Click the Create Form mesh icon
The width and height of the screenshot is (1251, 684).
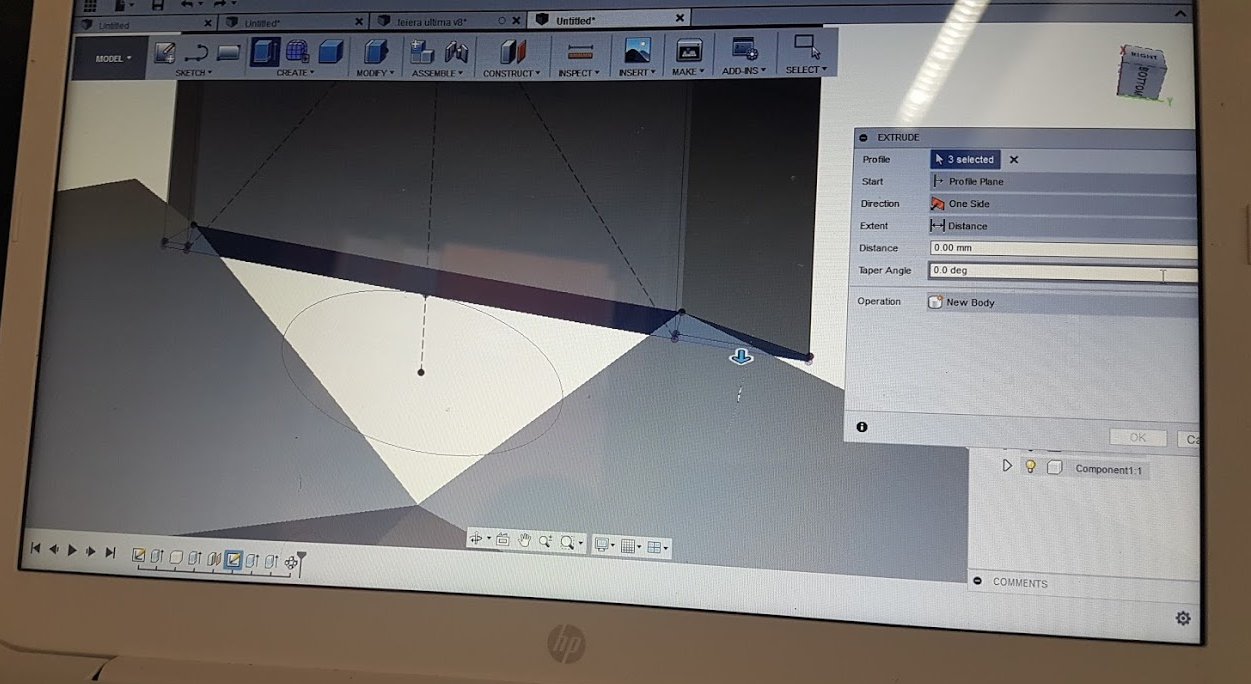tap(297, 52)
